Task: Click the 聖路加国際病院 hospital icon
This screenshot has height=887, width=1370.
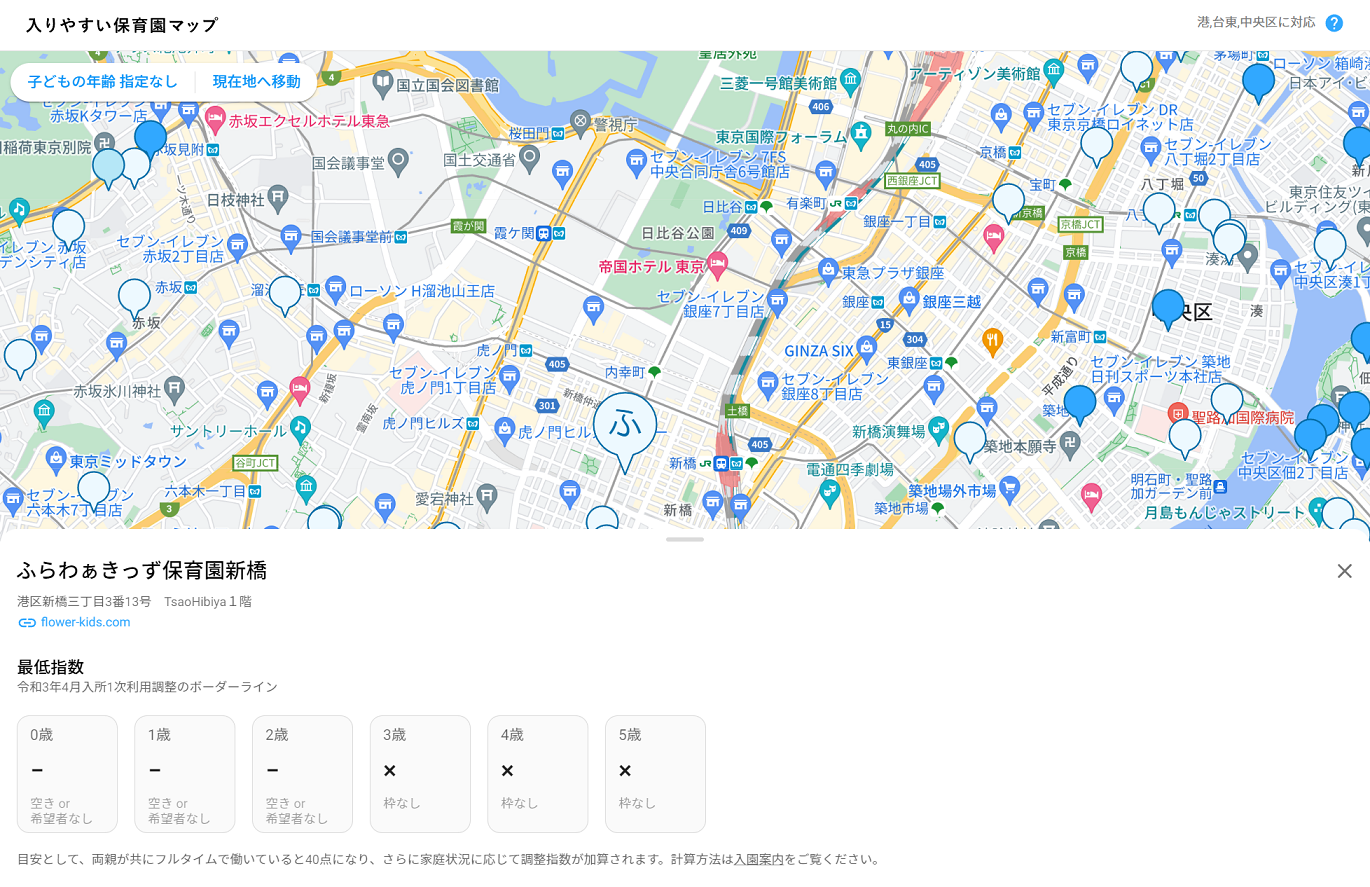Action: click(1178, 413)
